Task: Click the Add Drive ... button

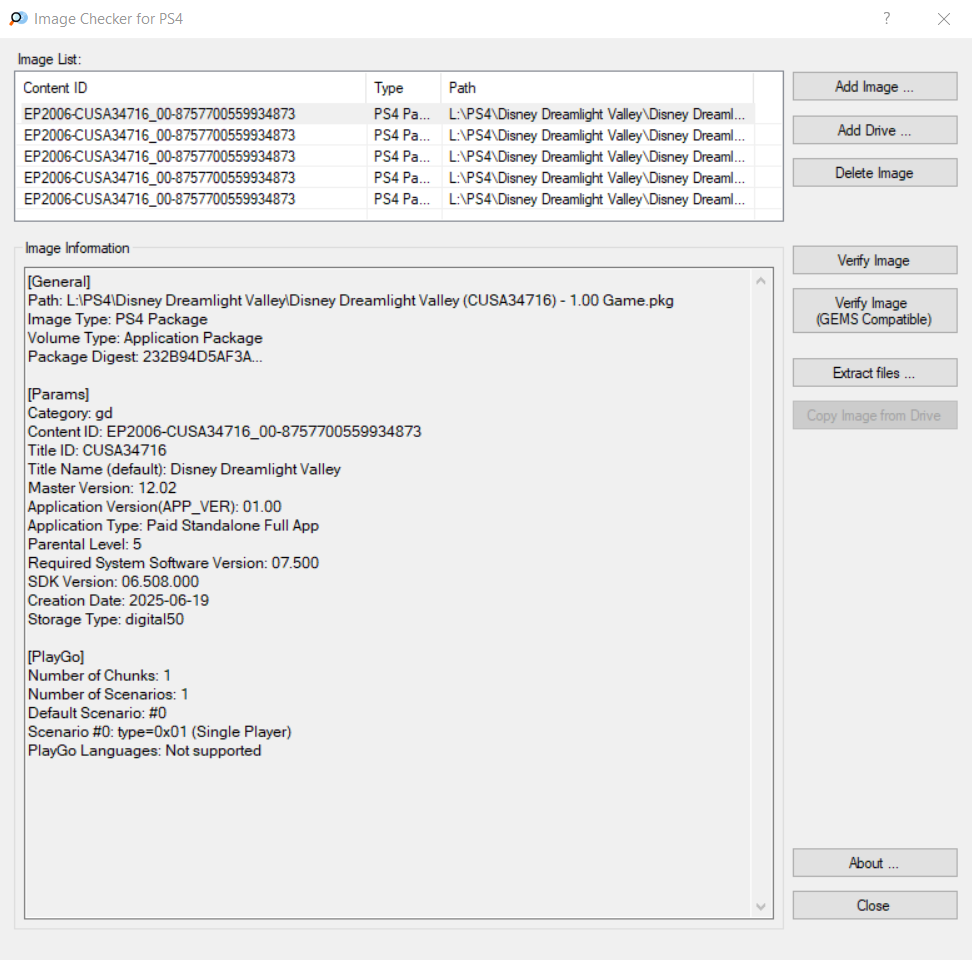Action: [x=874, y=130]
